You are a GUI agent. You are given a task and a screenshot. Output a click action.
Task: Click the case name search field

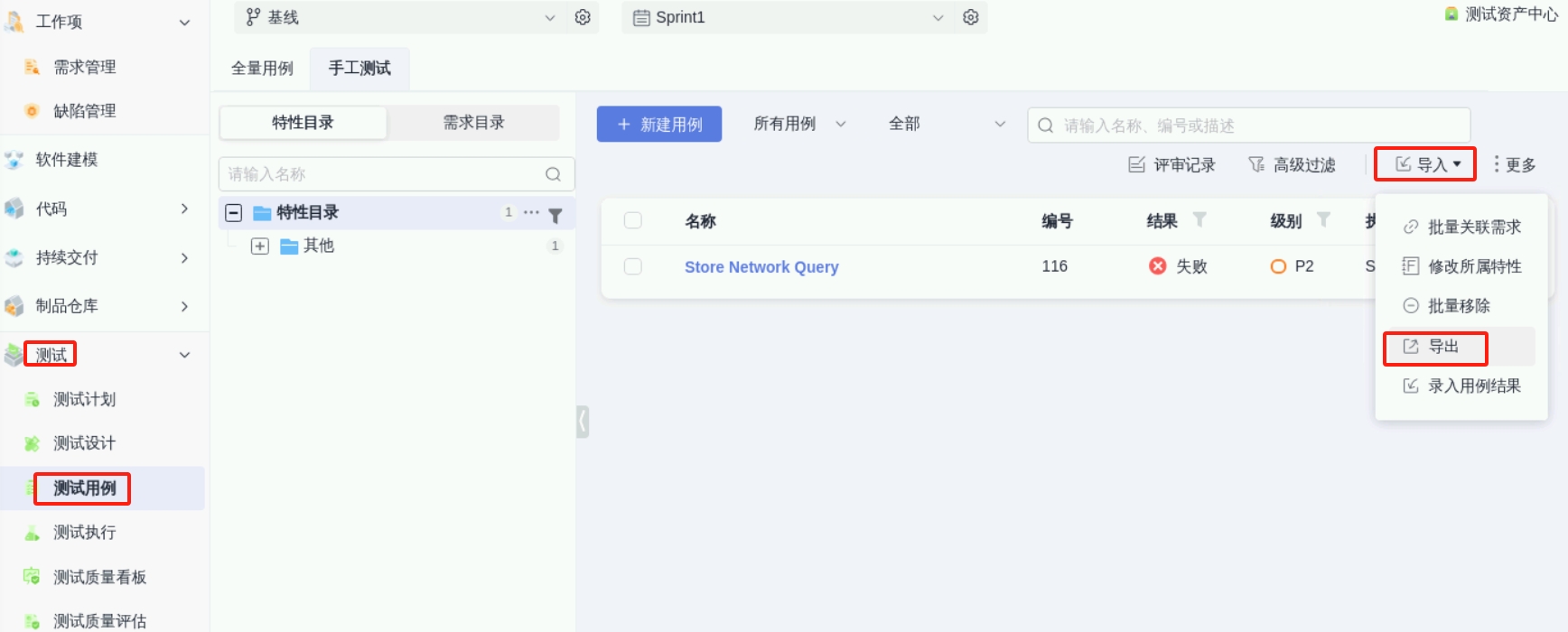(x=1249, y=125)
